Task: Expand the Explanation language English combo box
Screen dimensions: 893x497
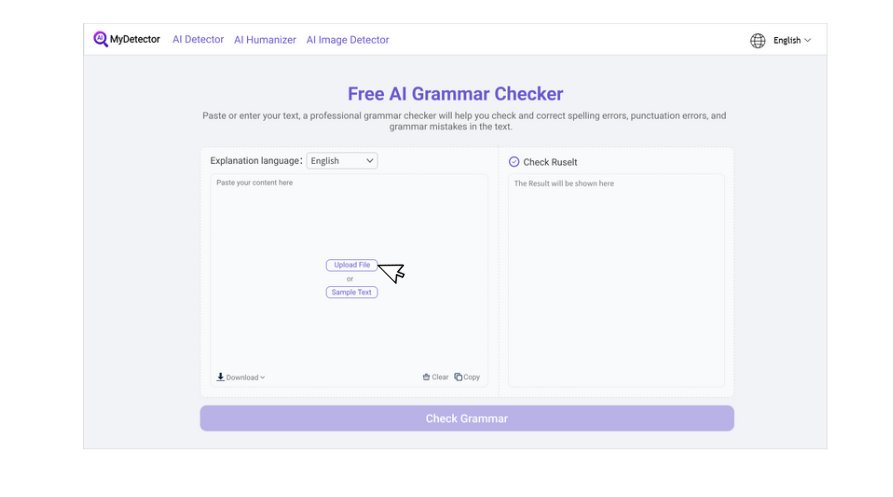Action: [x=342, y=161]
